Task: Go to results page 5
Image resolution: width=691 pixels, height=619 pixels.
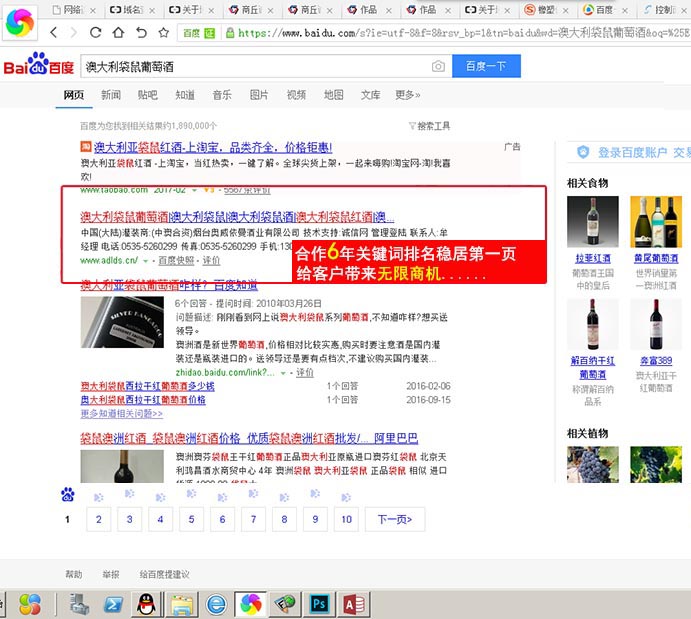Action: click(x=191, y=519)
